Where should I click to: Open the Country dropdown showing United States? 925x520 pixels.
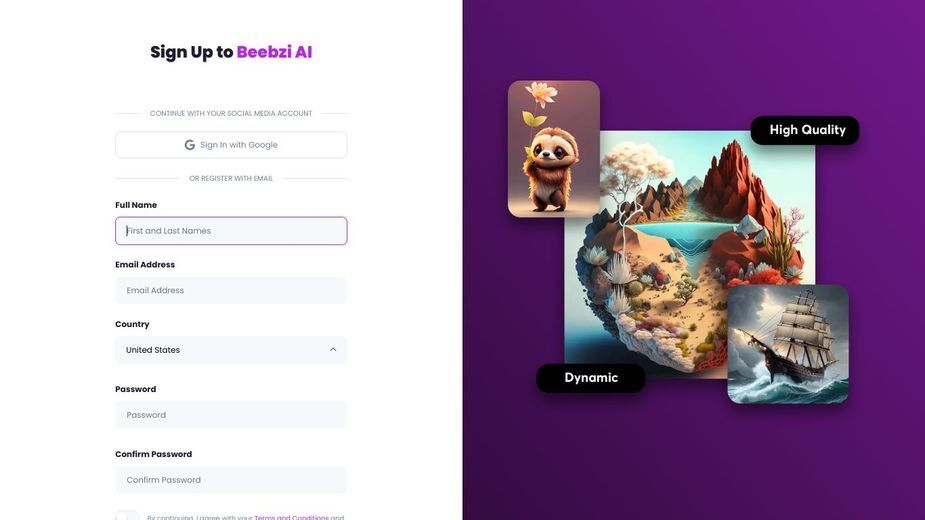pyautogui.click(x=231, y=350)
